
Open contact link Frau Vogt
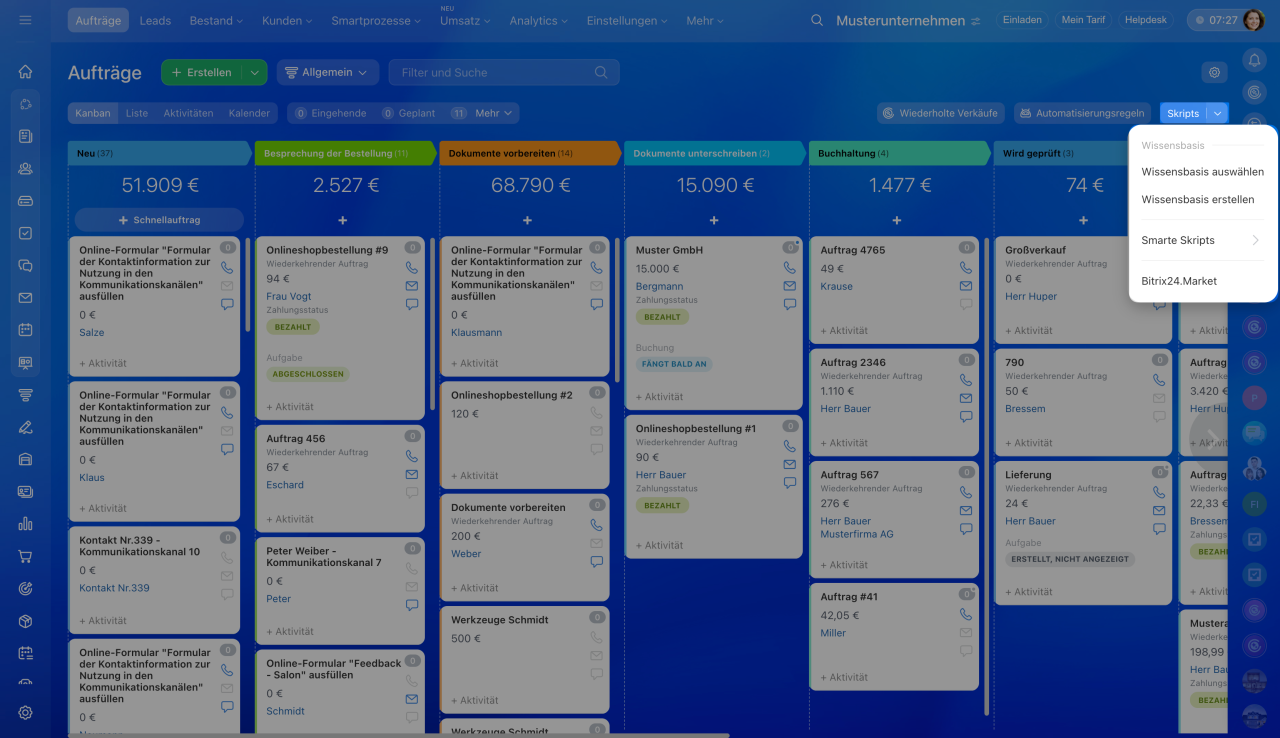tap(289, 296)
